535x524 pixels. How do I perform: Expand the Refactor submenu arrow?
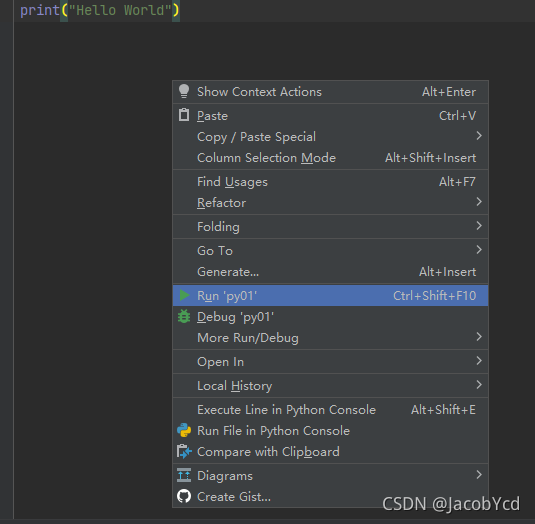[x=479, y=202]
